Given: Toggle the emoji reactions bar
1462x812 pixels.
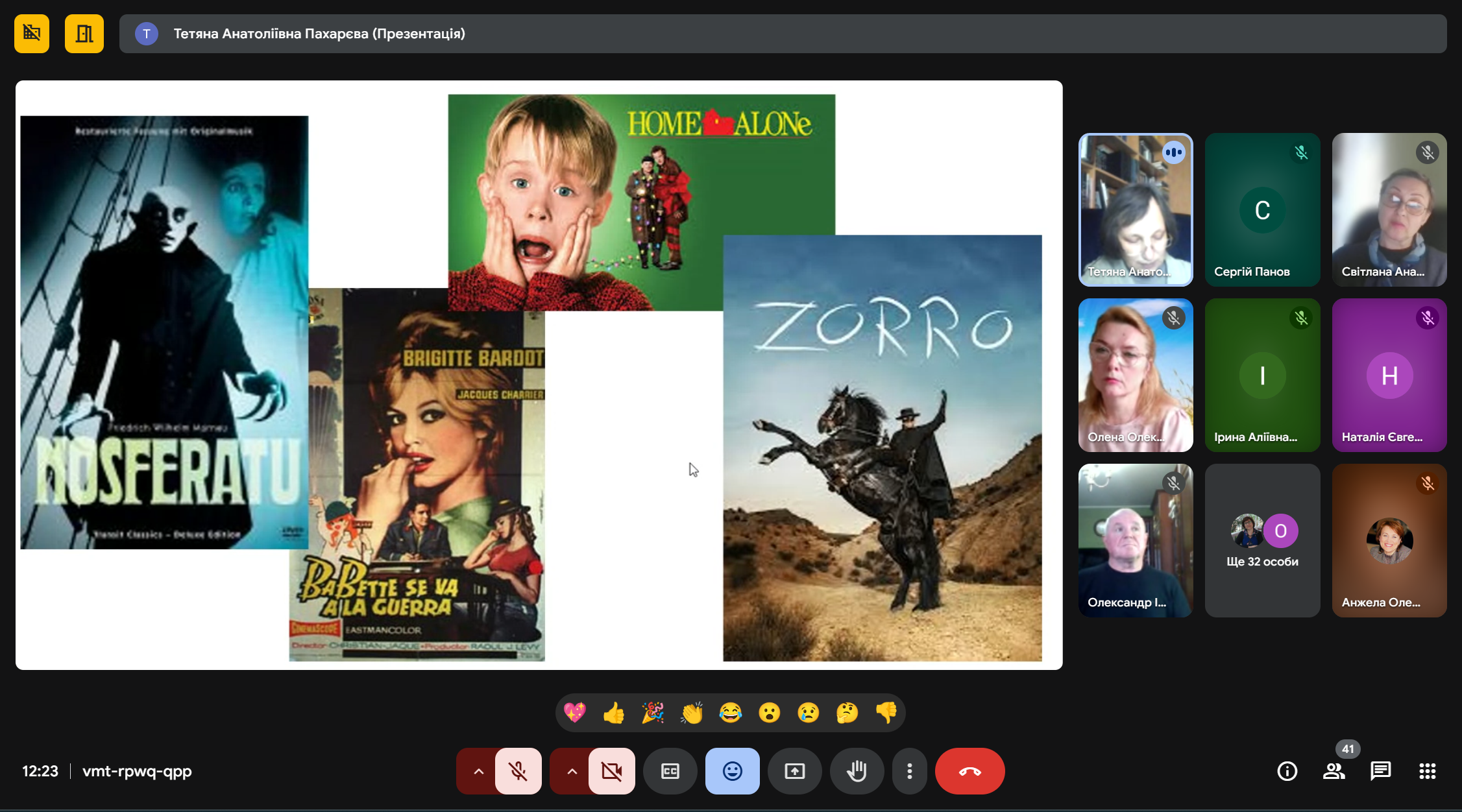Looking at the screenshot, I should point(733,771).
